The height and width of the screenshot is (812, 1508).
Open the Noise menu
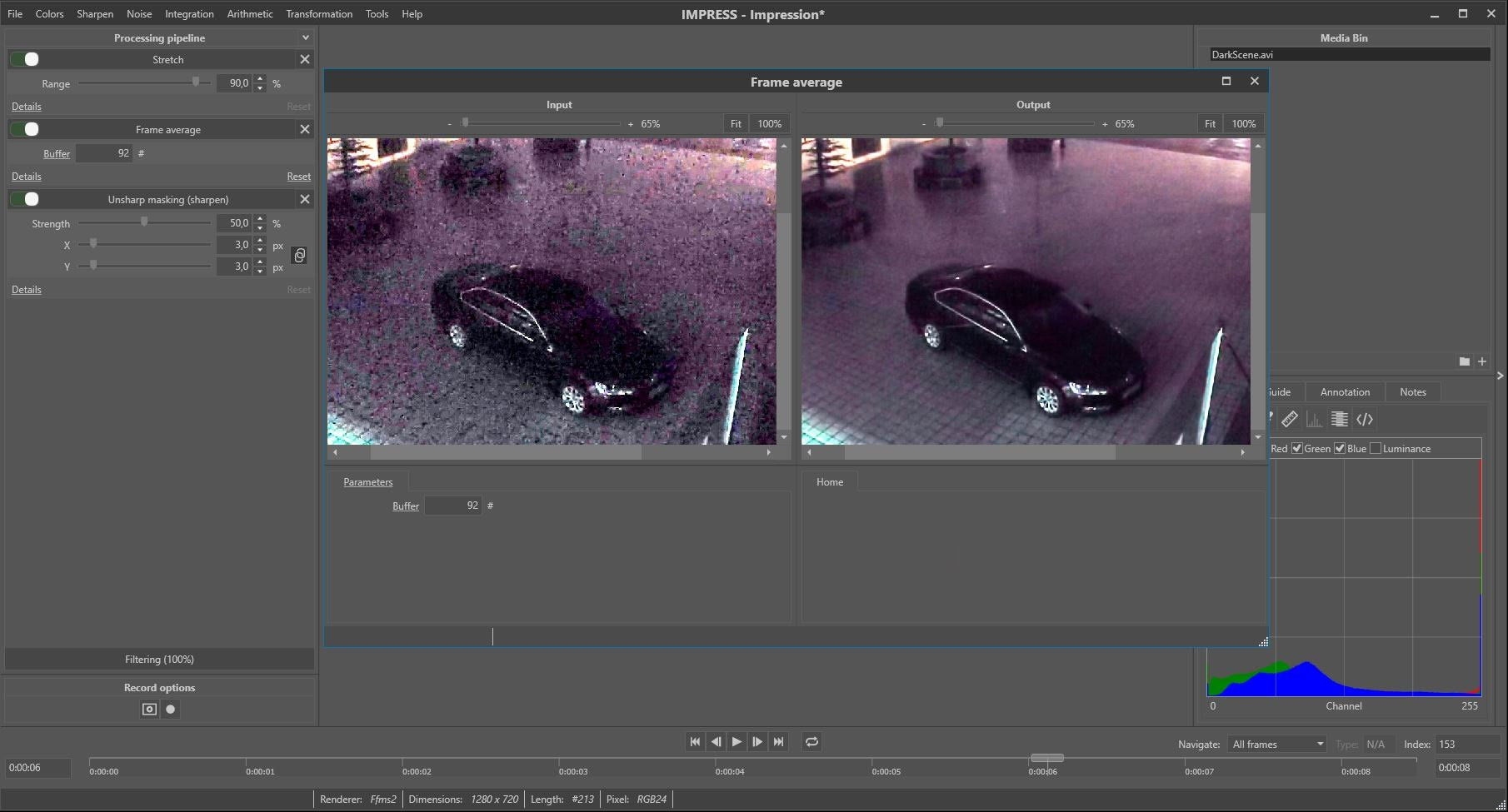(139, 14)
